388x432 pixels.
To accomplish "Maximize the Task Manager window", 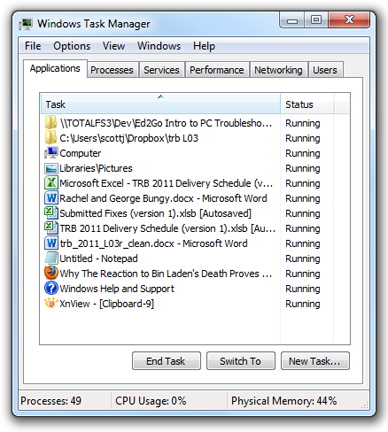I will coord(316,20).
